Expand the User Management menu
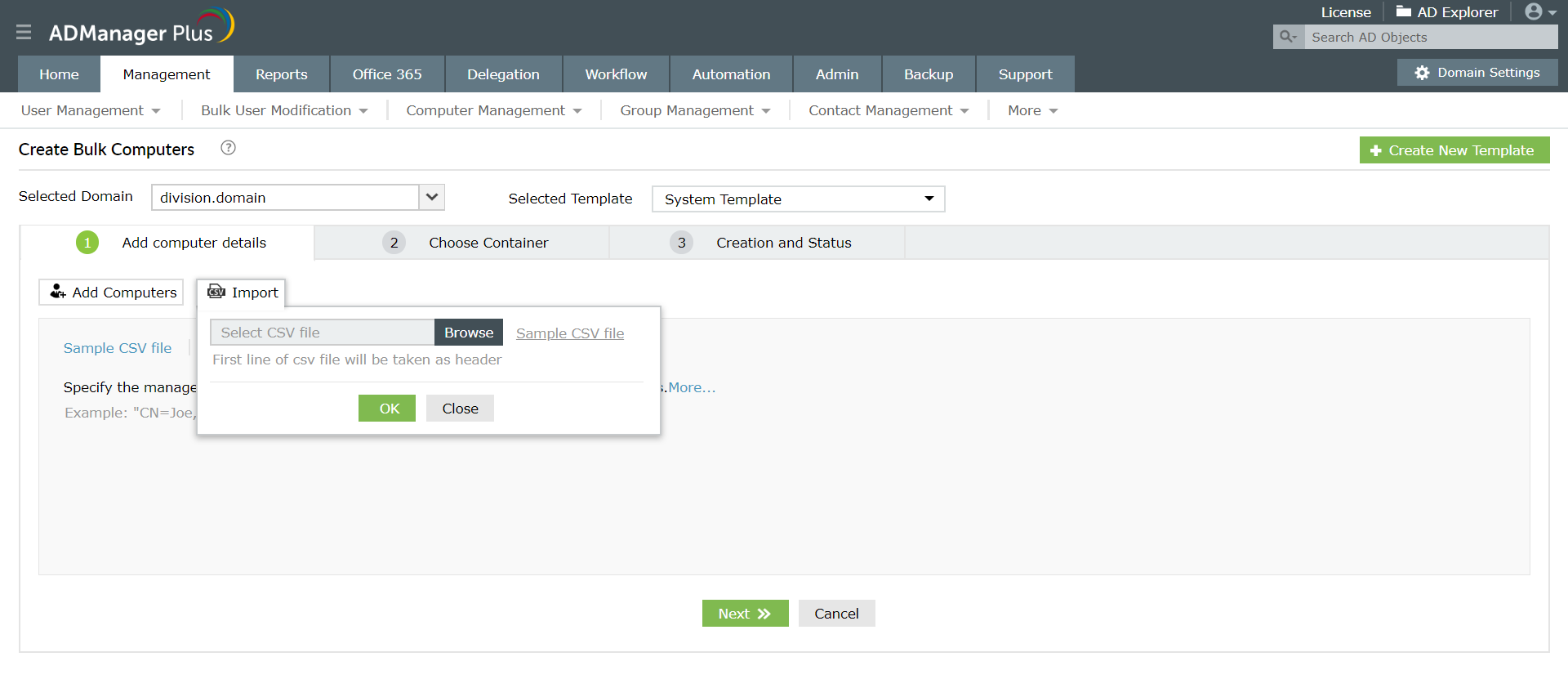 (91, 110)
